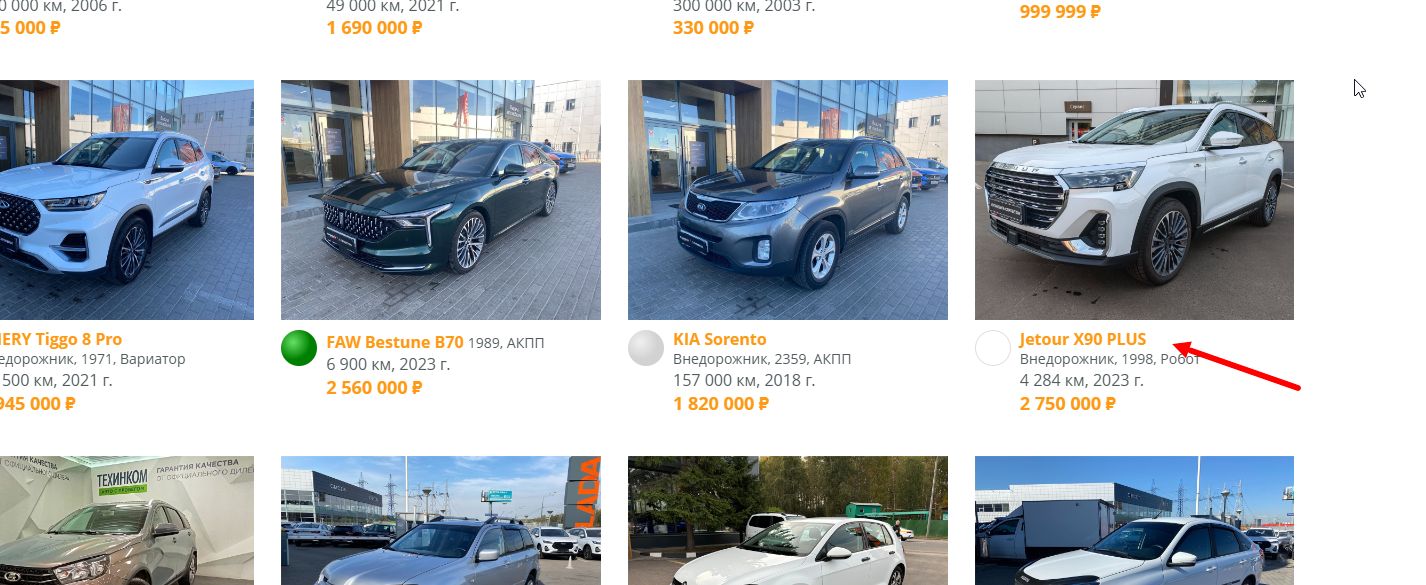Image resolution: width=1426 pixels, height=585 pixels.
Task: Click the green color circle beside FAW Bestune B70
Action: [x=299, y=348]
